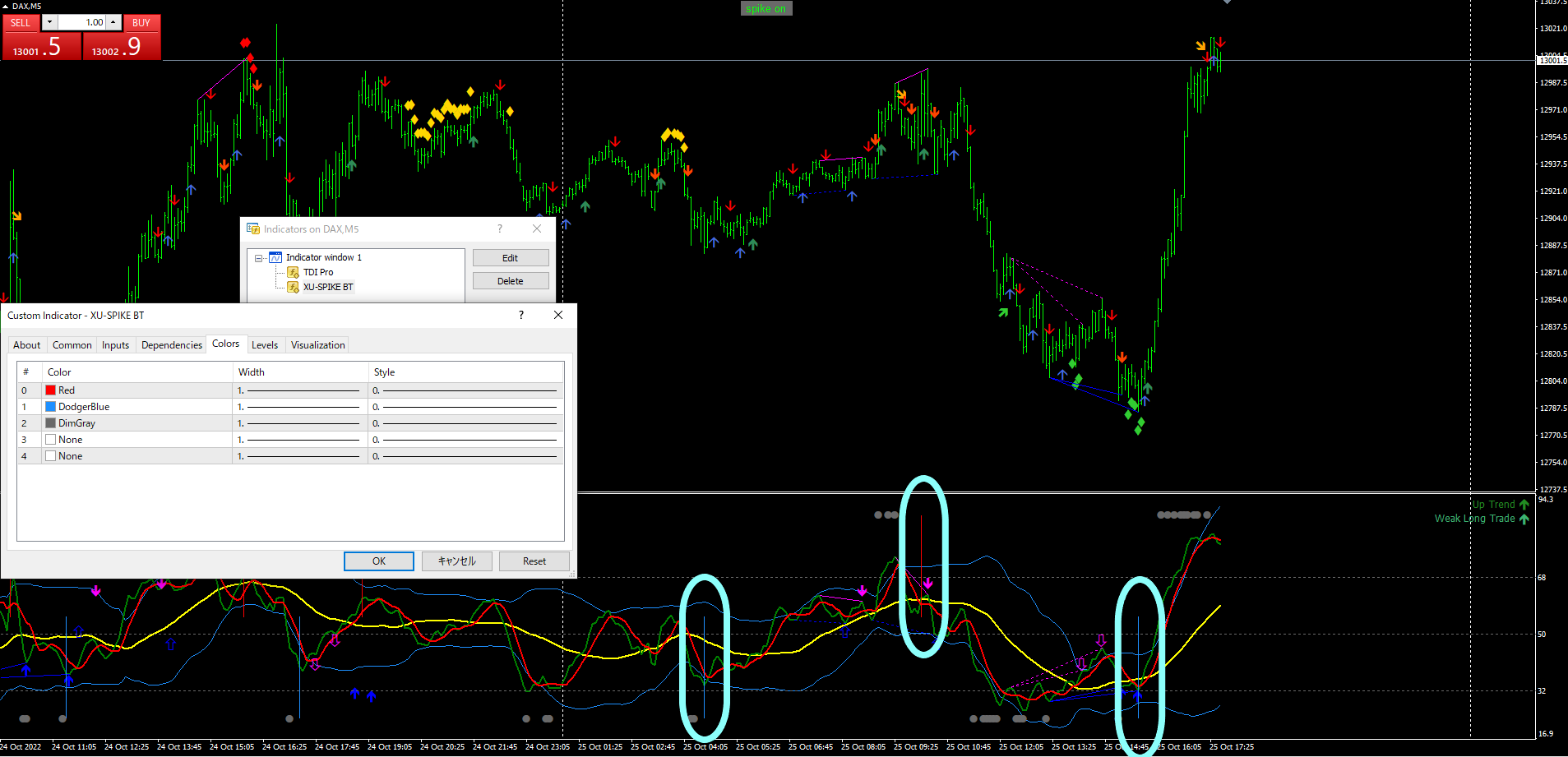
Task: Open the Visualization tab
Action: tap(317, 345)
